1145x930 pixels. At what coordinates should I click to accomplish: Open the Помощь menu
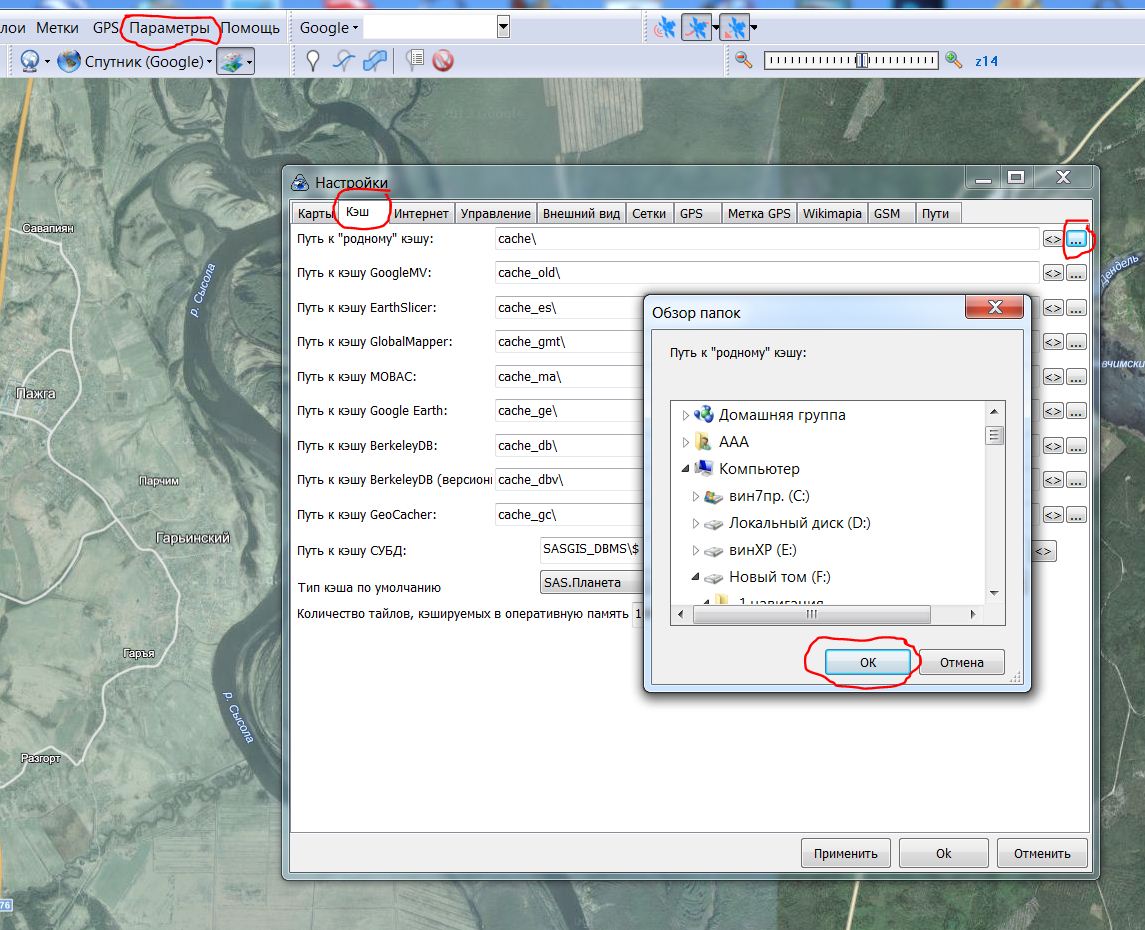coord(250,28)
